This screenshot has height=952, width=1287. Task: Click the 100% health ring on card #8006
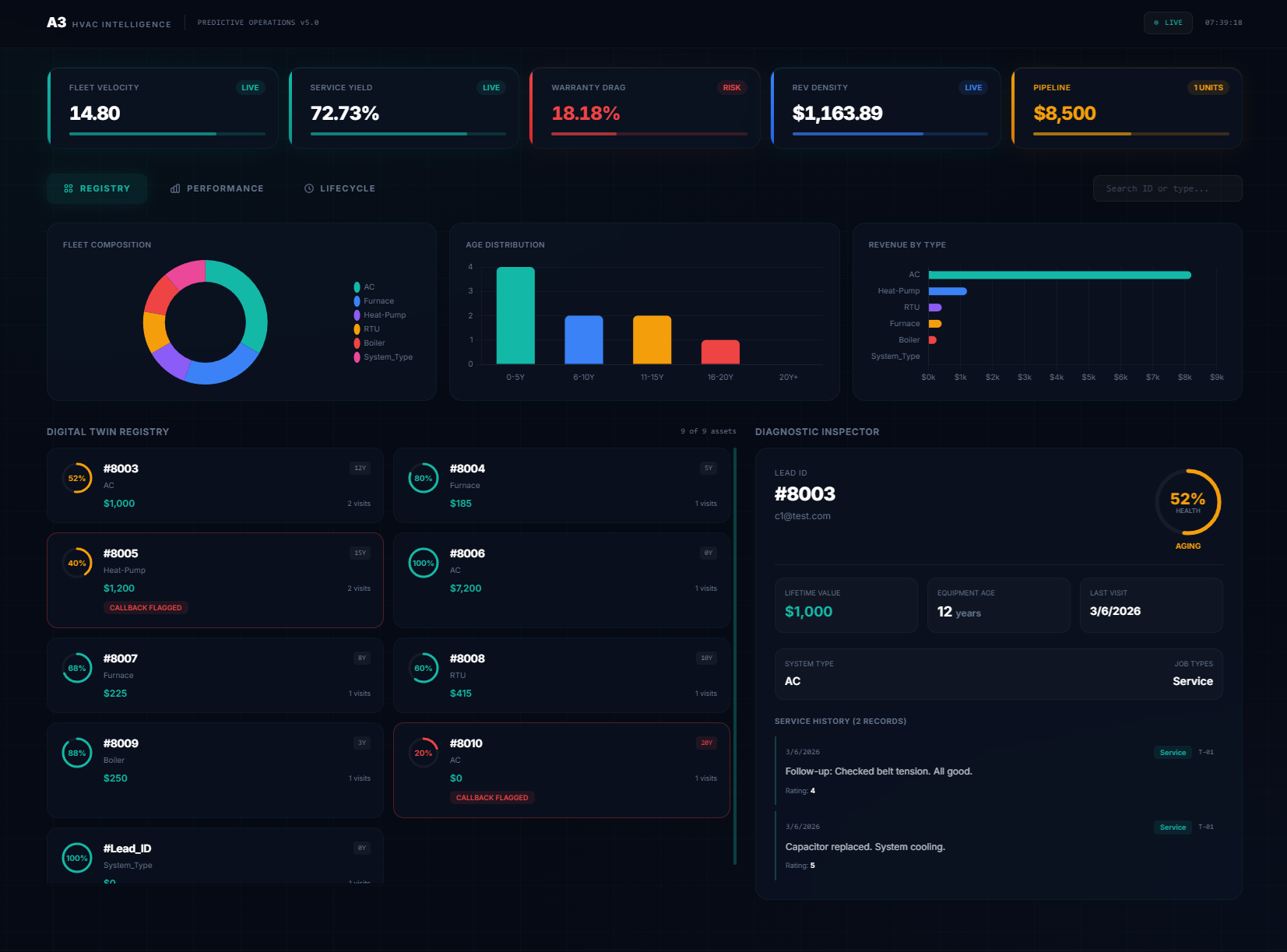pos(423,563)
